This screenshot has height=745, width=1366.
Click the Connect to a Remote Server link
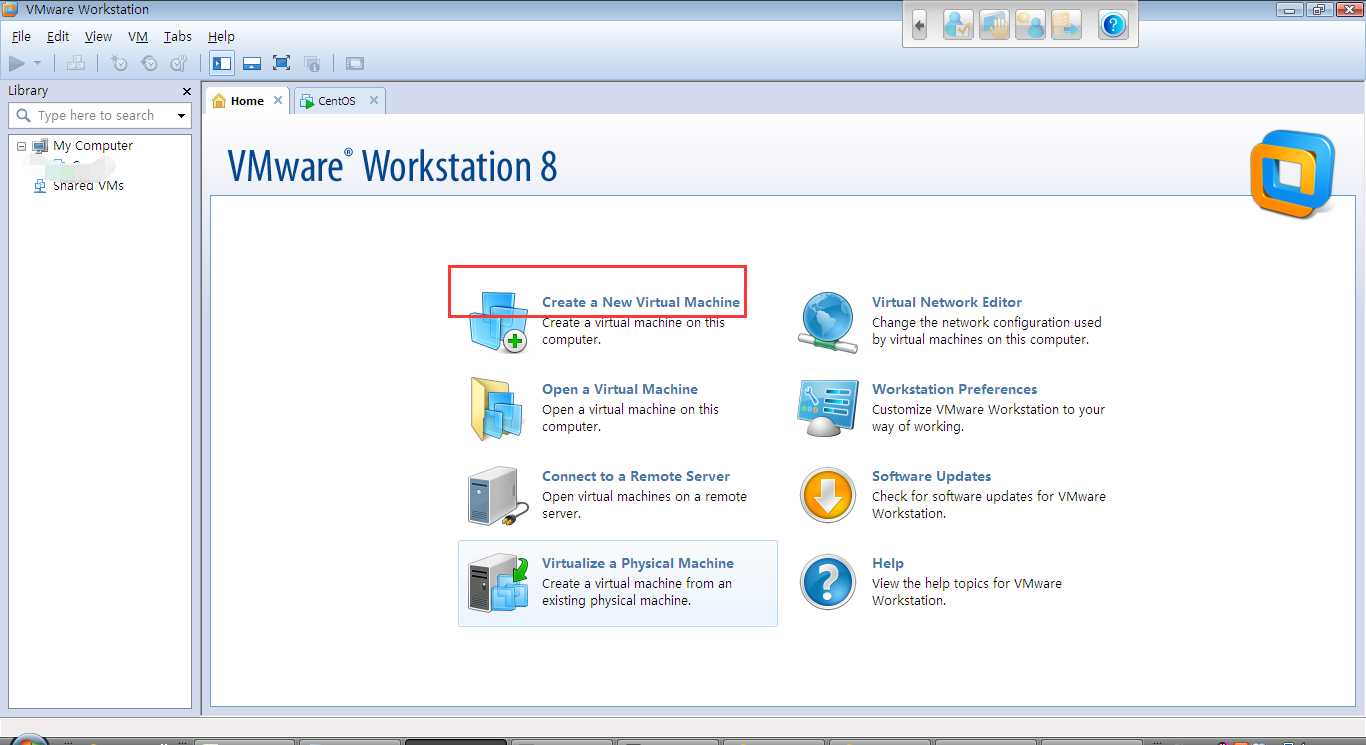pyautogui.click(x=636, y=476)
